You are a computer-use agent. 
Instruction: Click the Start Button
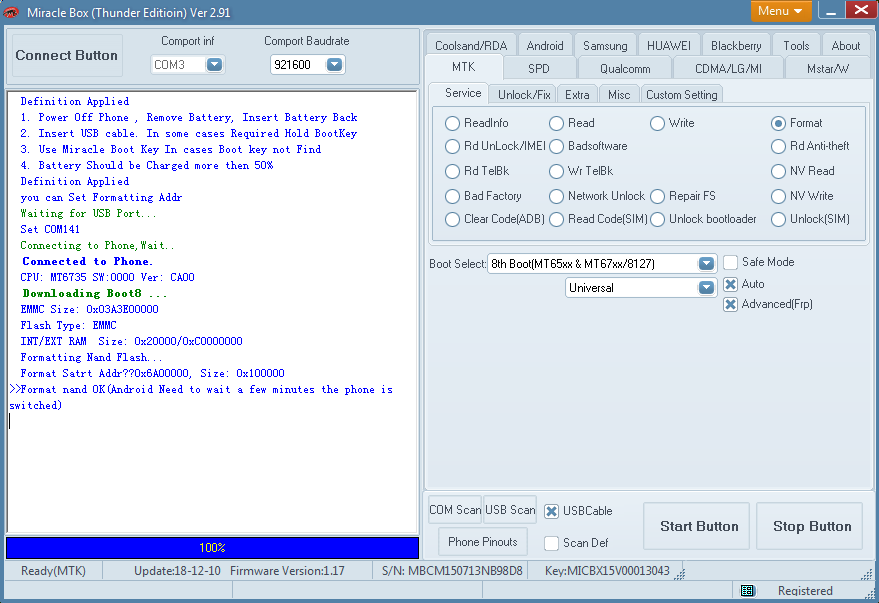[696, 526]
